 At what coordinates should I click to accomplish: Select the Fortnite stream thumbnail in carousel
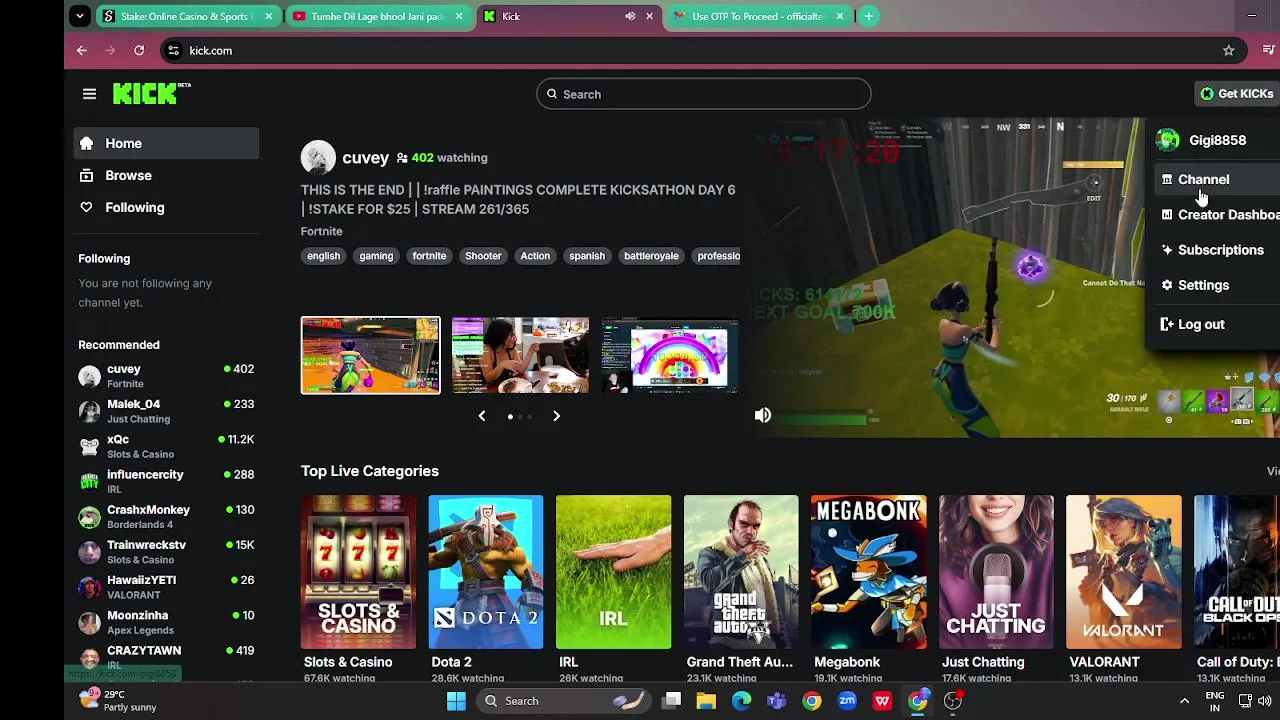(x=371, y=355)
